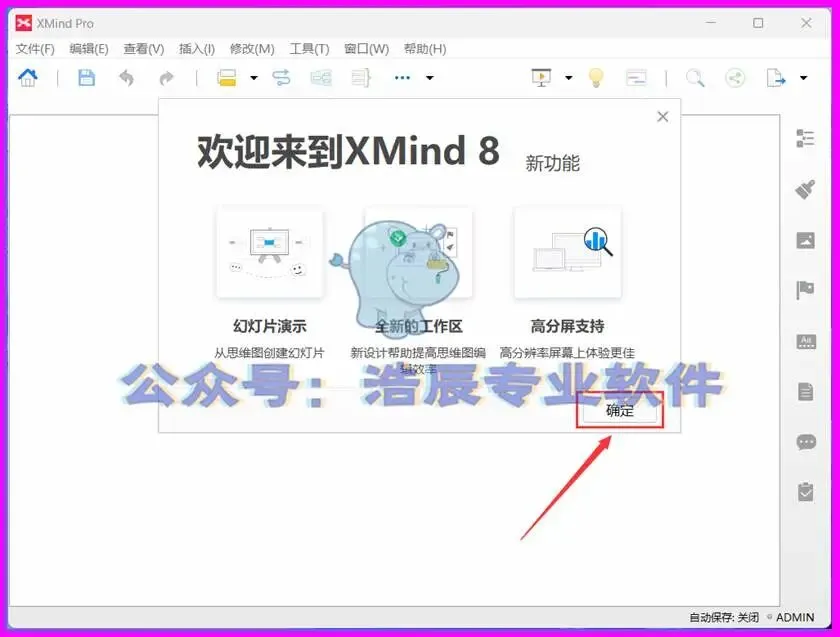Screen dimensions: 840x637
Task: Share the map with share icon
Action: 735,78
